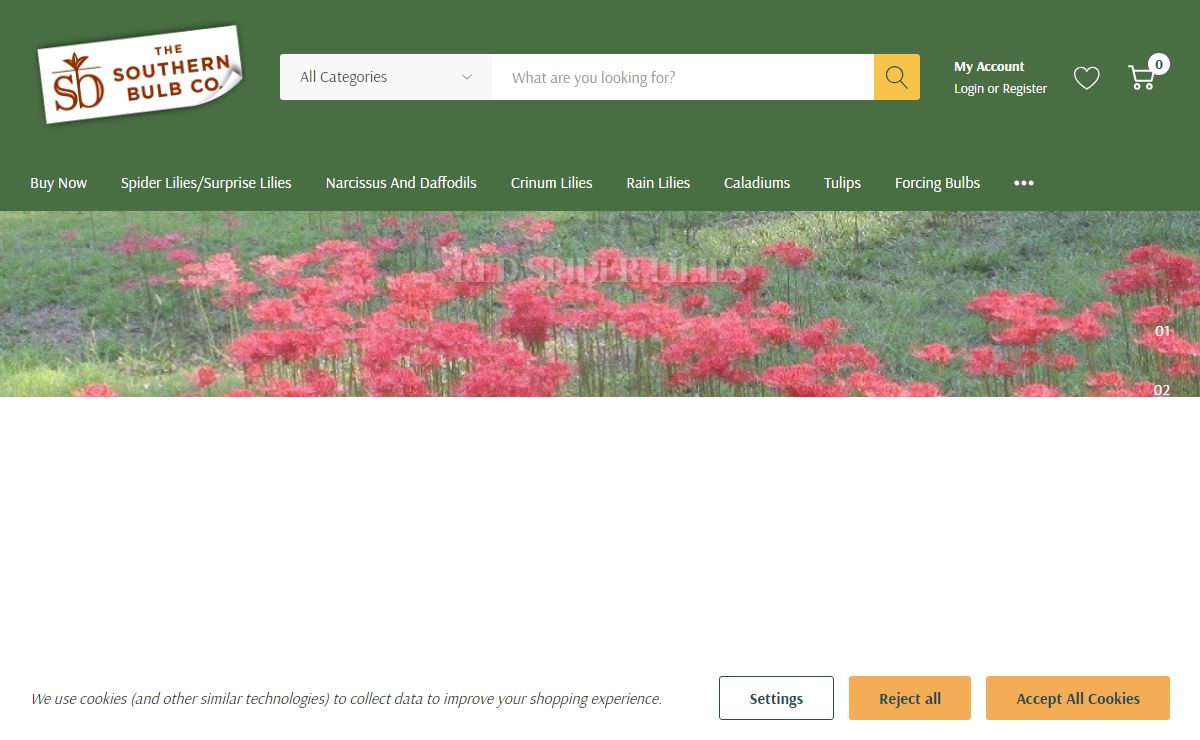Expand the three-dots more menu
Screen dimensions: 1200x740
(x=1024, y=183)
